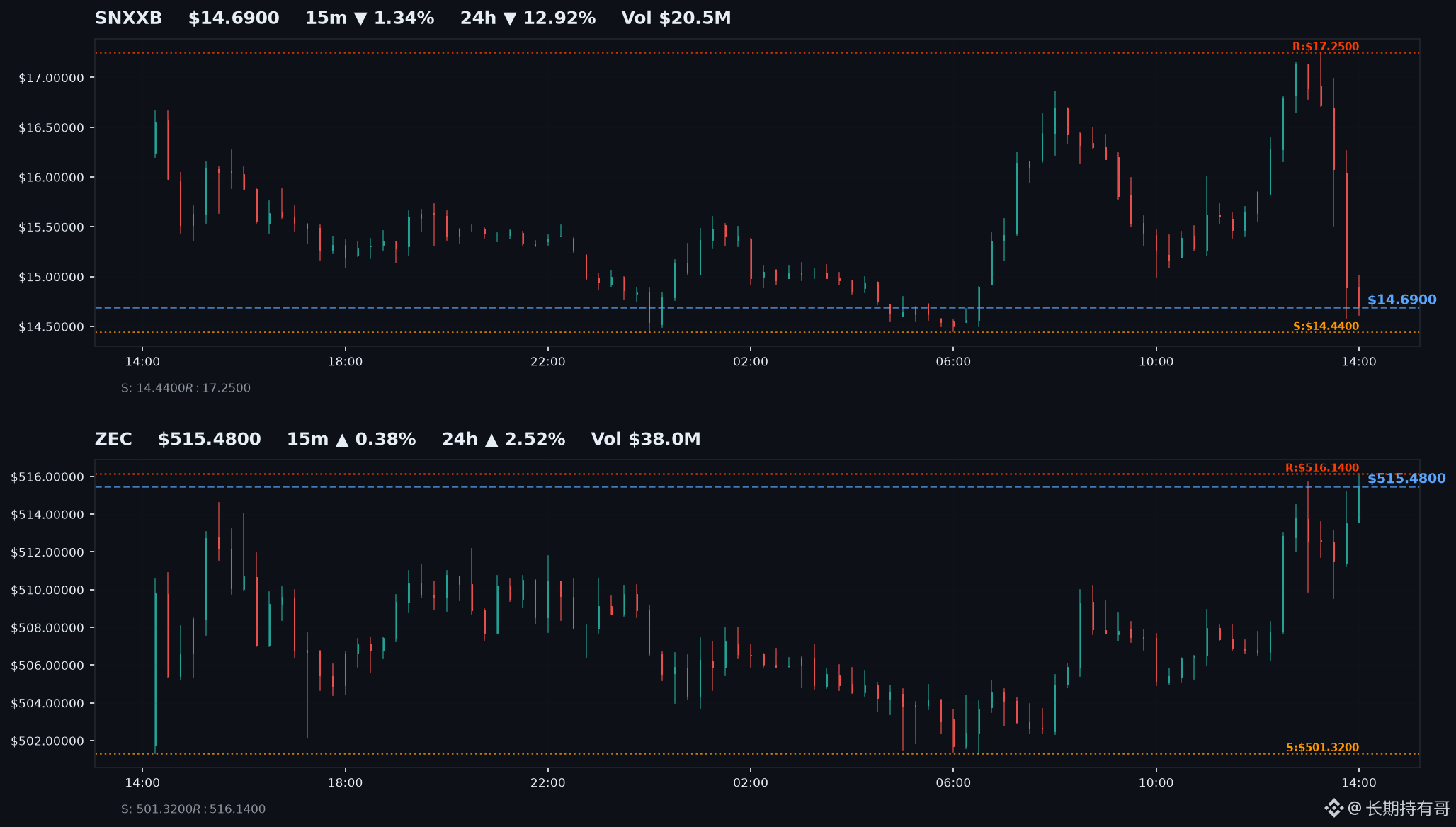Click 18:00 tick on SNXXB time axis

click(345, 362)
